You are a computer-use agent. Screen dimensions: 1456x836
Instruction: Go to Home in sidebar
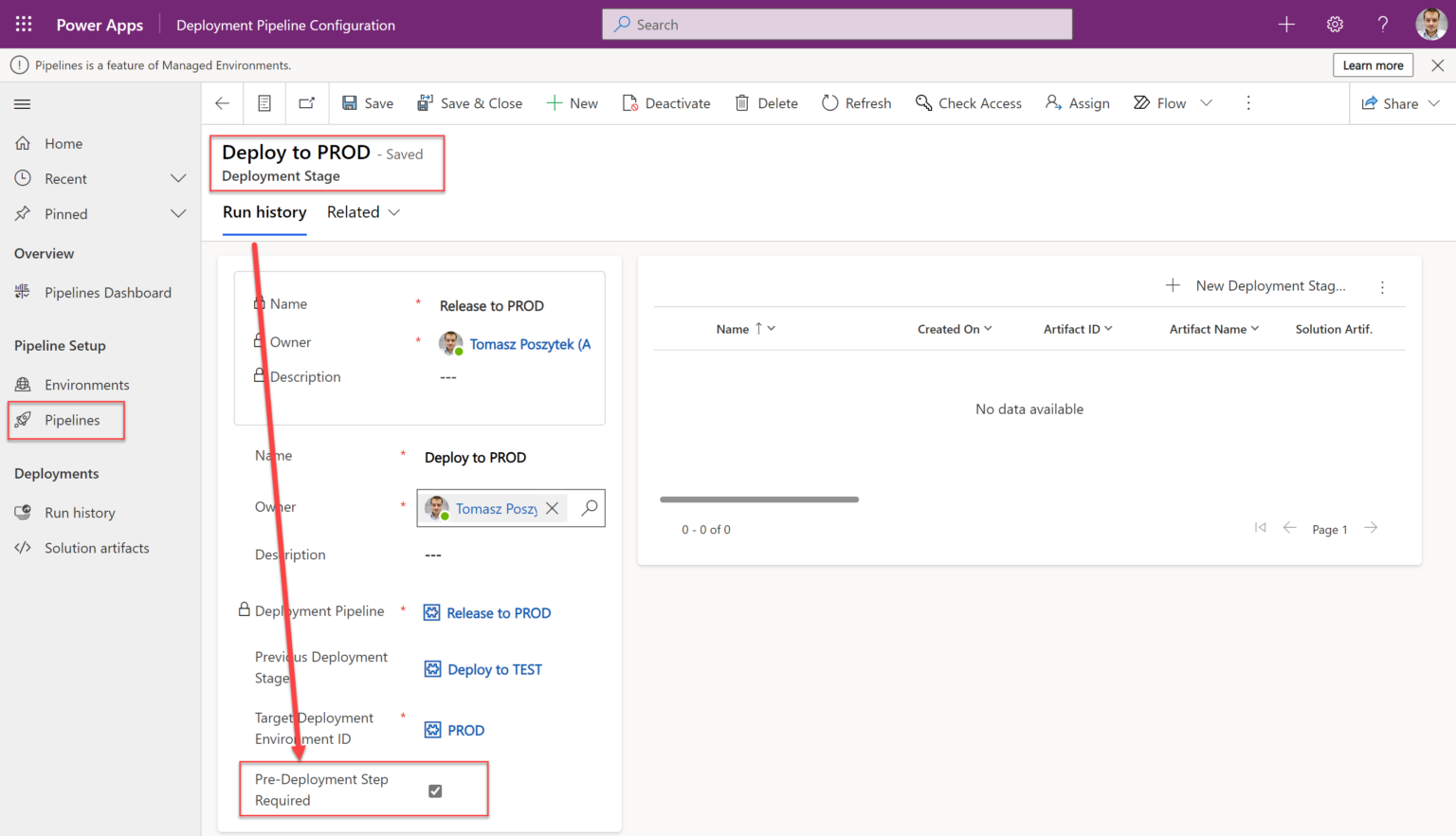coord(64,144)
